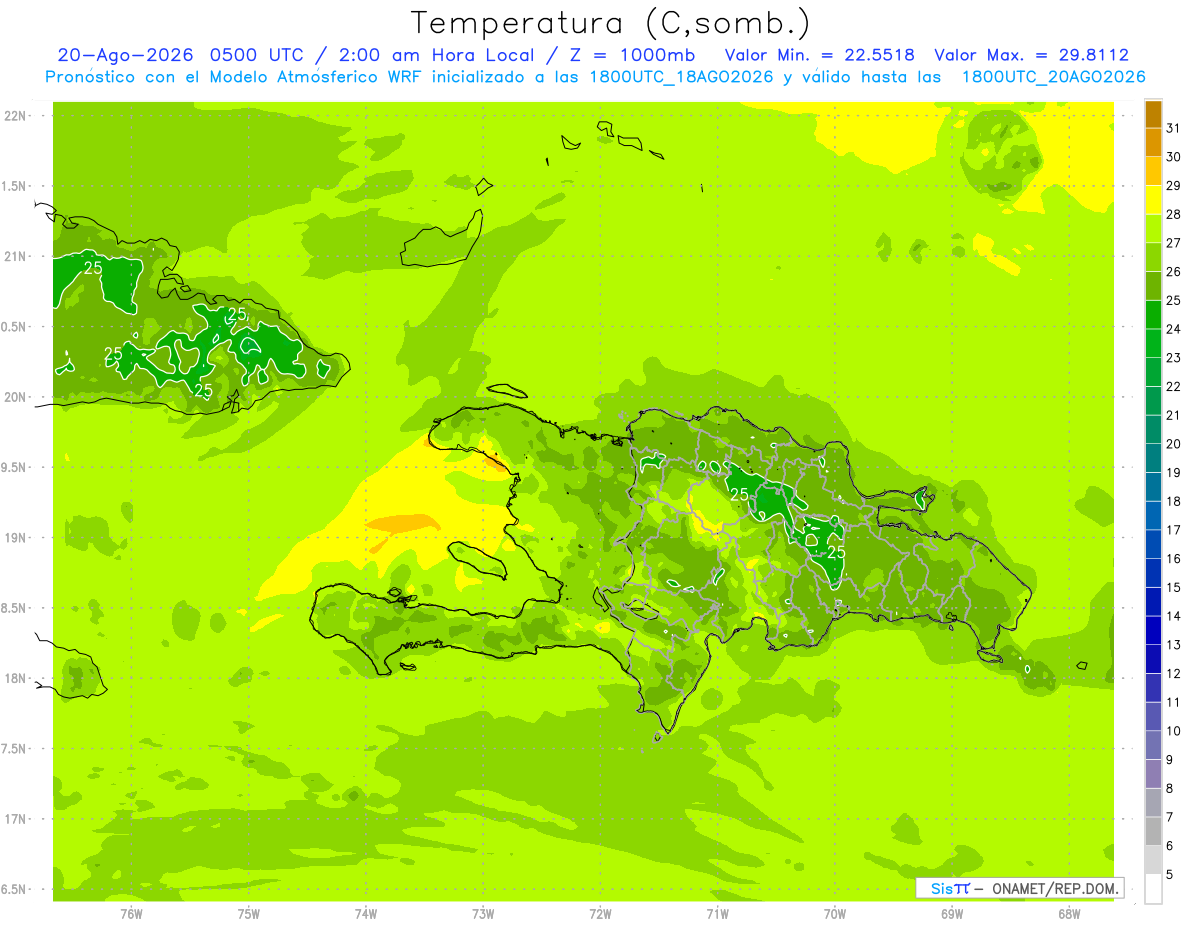Click the "21N" latitude tick label
1200x927 pixels.
(x=17, y=257)
